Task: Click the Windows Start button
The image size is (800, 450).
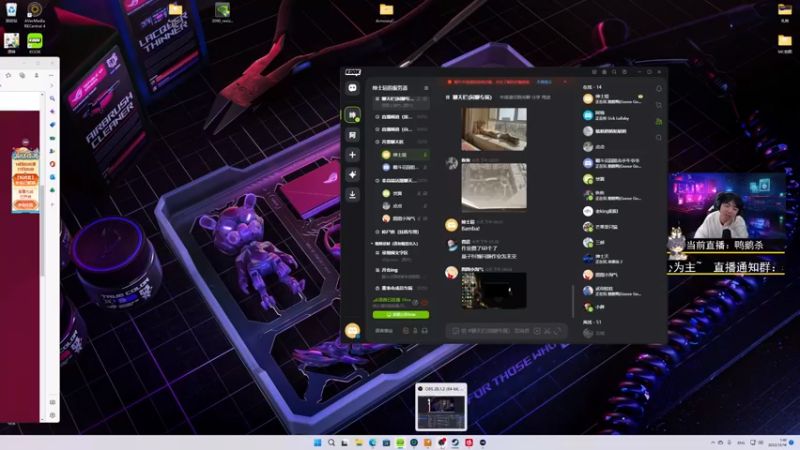Action: point(317,442)
